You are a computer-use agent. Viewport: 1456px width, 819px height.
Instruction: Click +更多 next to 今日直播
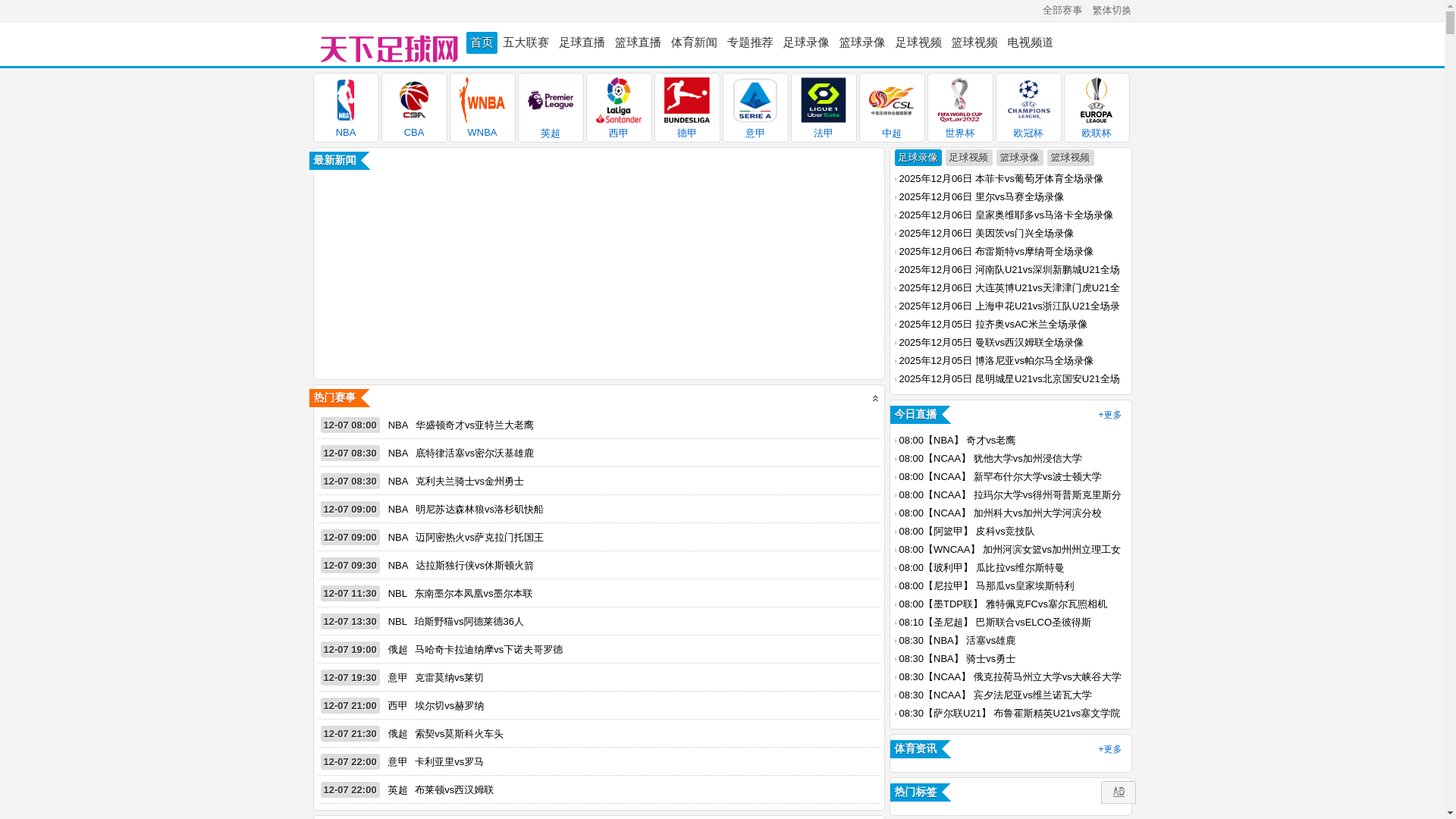1109,415
